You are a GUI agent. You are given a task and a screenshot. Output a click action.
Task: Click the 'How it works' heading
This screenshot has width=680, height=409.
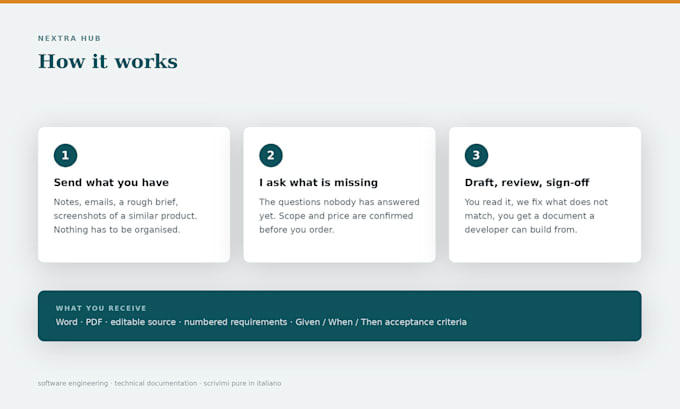tap(108, 61)
